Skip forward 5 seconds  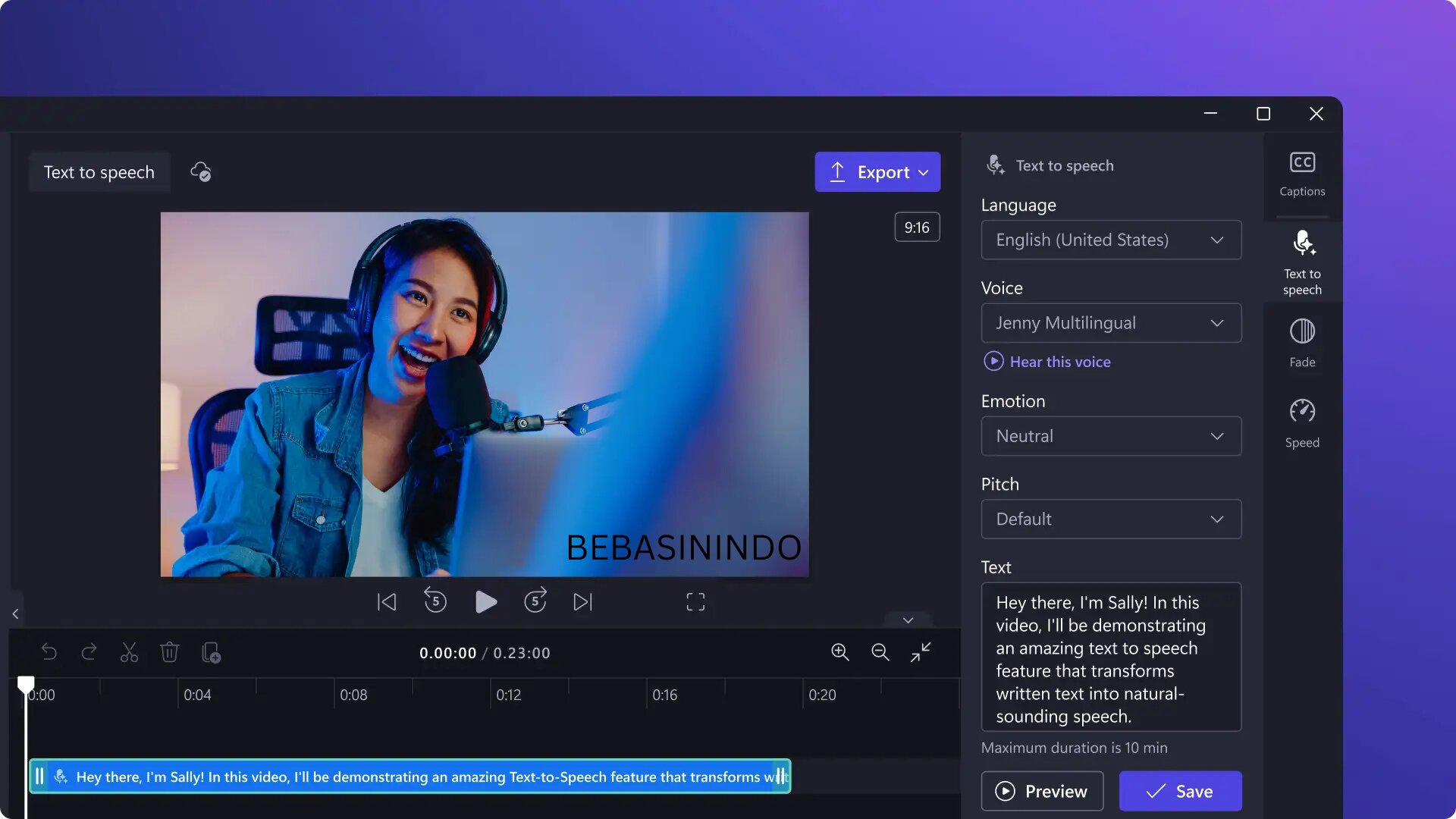535,601
